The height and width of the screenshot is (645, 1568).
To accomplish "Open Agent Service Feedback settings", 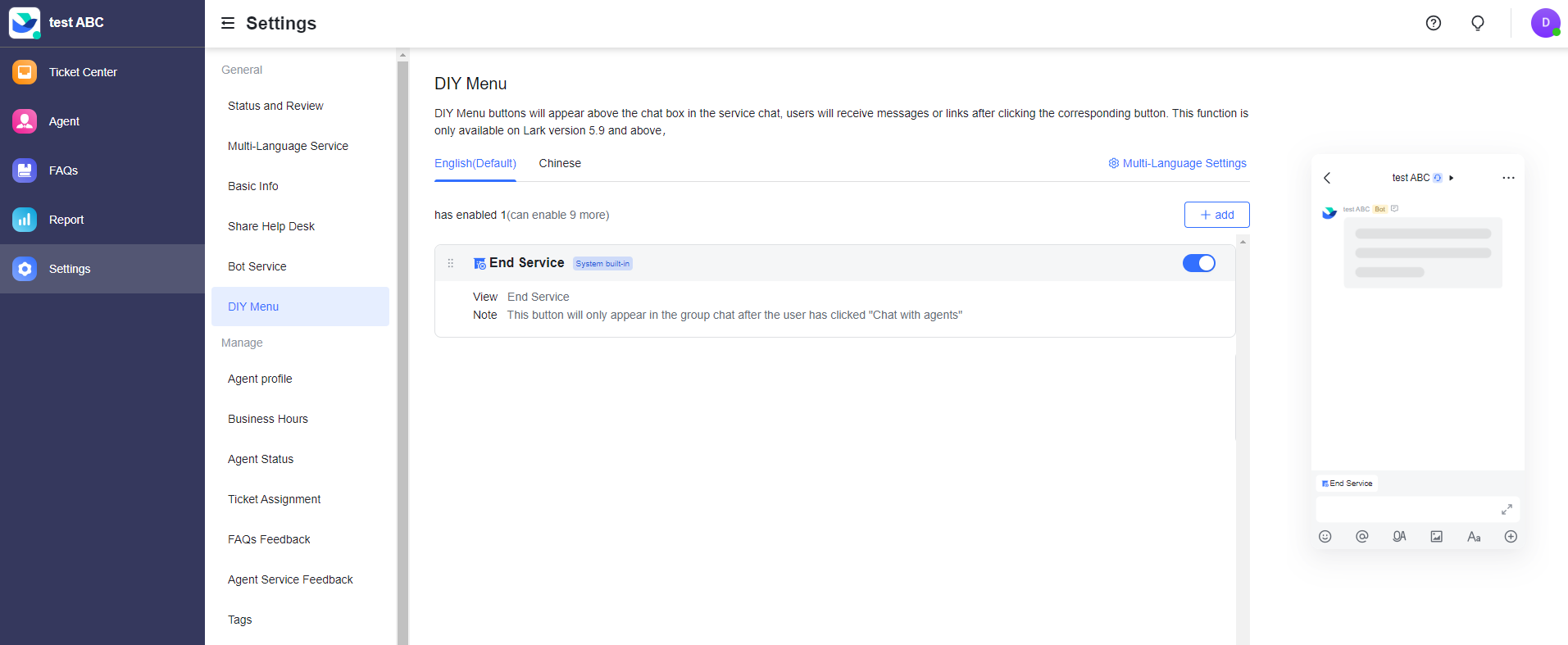I will [x=300, y=579].
